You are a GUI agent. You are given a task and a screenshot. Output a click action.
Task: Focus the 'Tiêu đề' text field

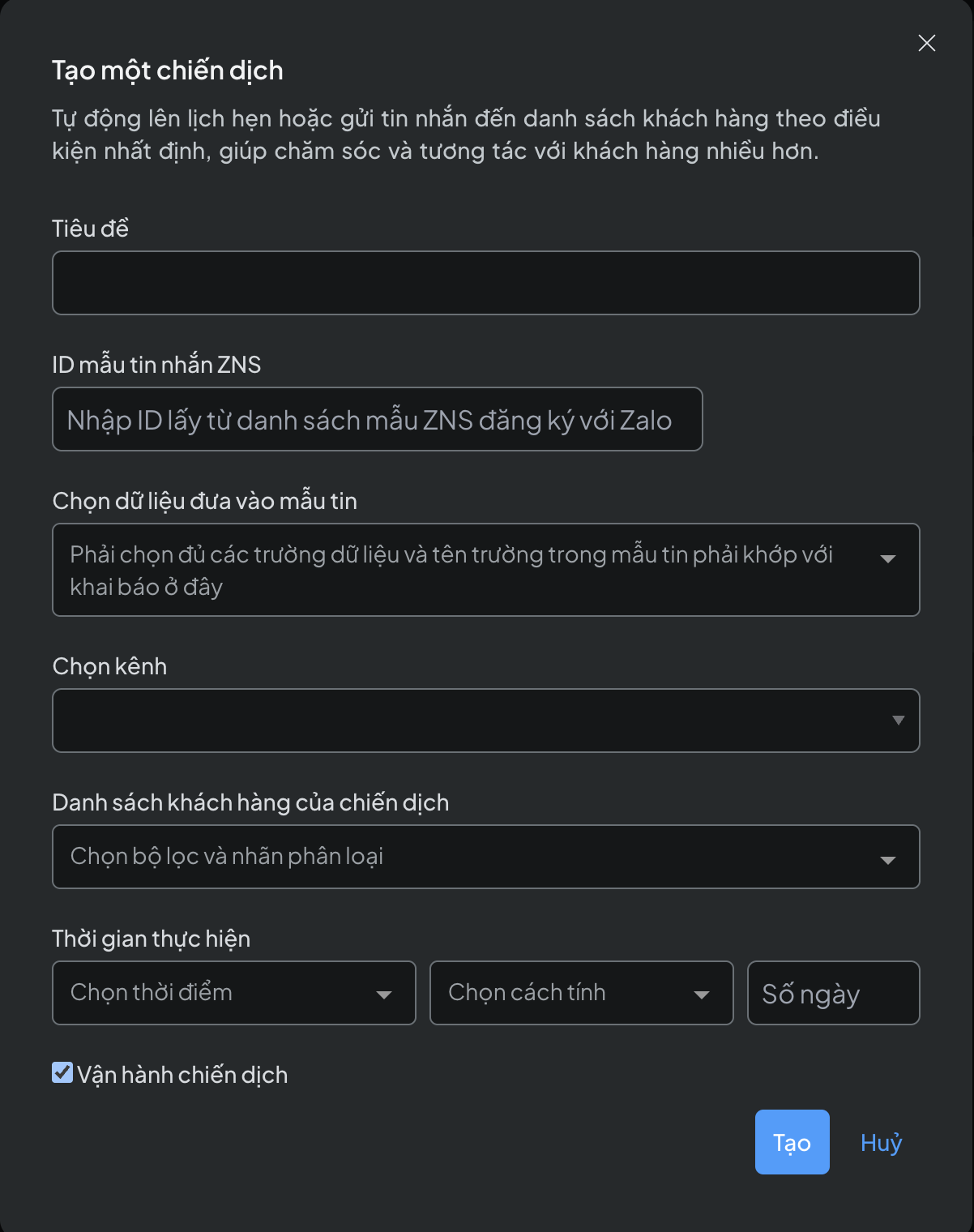(485, 283)
